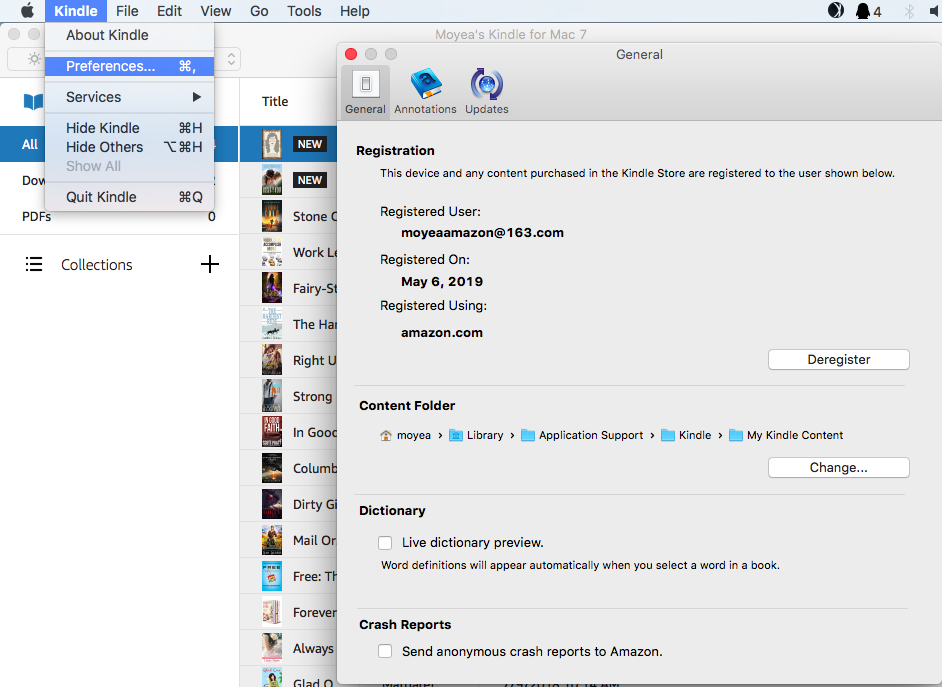Open the QQ penguin menu bar icon
The height and width of the screenshot is (687, 942).
[862, 11]
